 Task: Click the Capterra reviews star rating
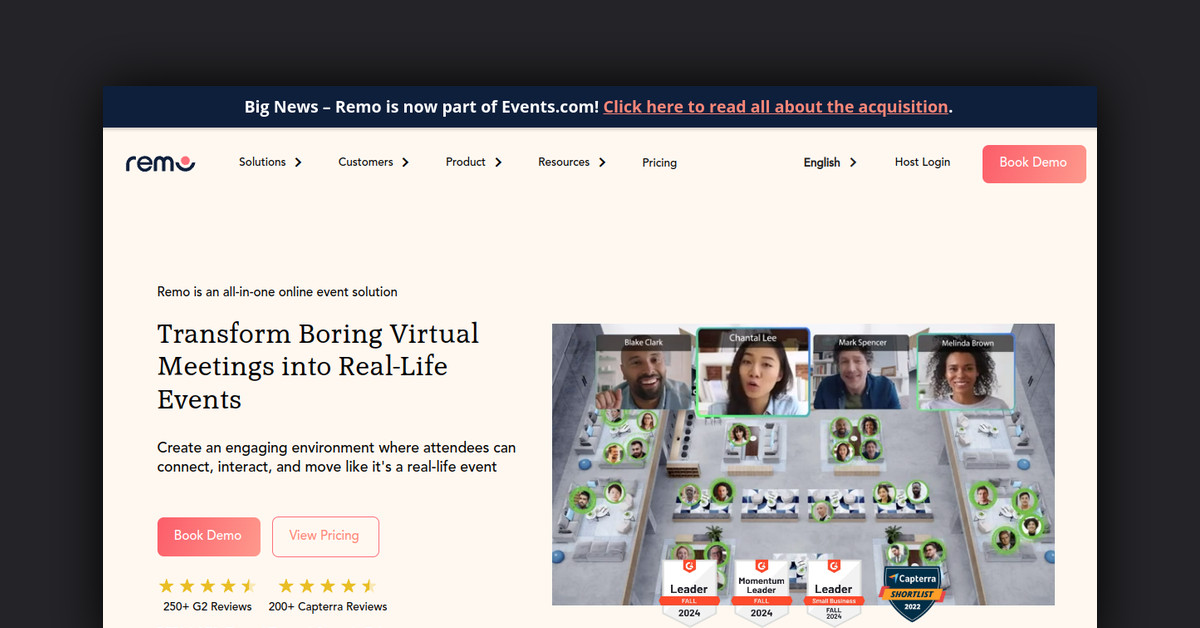coord(327,586)
